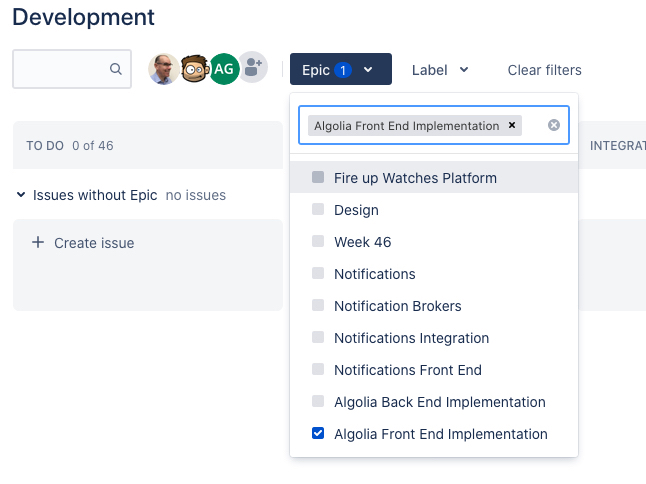Screen dimensions: 646x484
Task: Check the Notifications epic checkbox
Action: tap(318, 273)
